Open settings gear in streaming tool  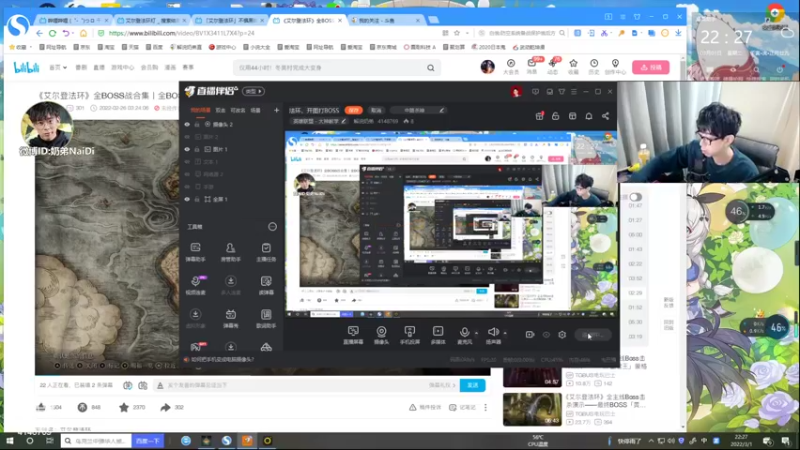tap(562, 335)
